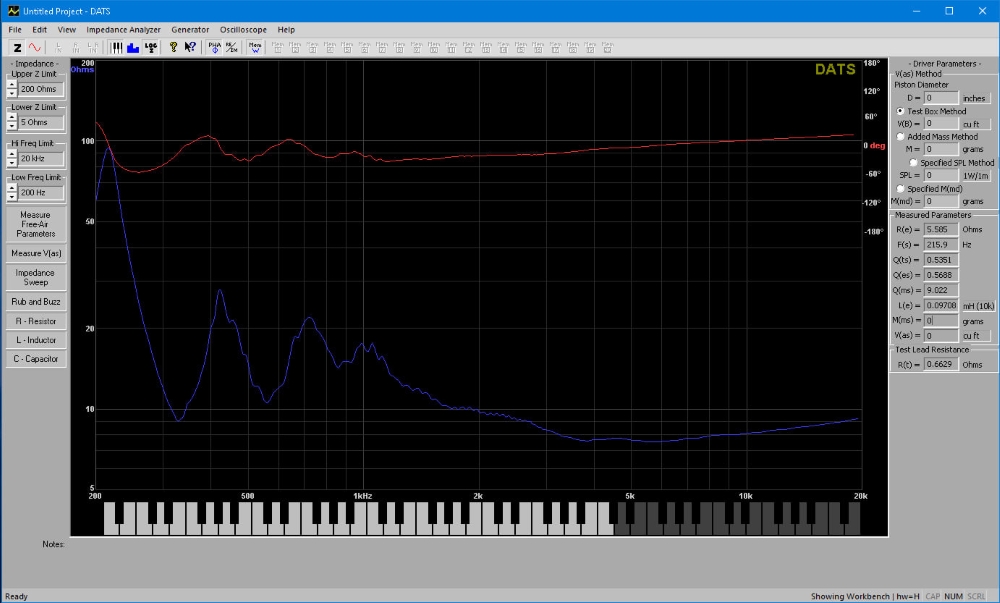Click the inches unit button

click(975, 98)
